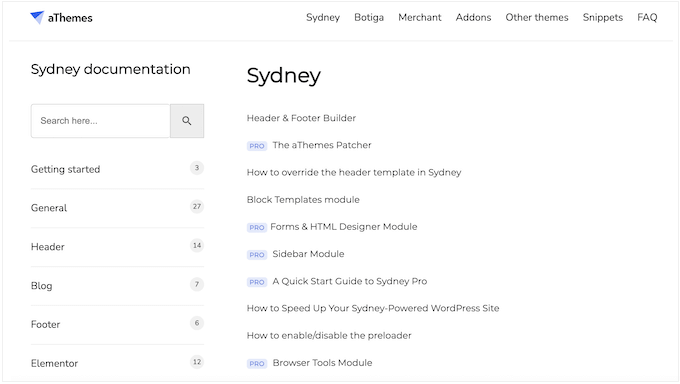This screenshot has width=680, height=384.
Task: Click PRO badge beside The aThemes Patcher
Action: point(257,146)
